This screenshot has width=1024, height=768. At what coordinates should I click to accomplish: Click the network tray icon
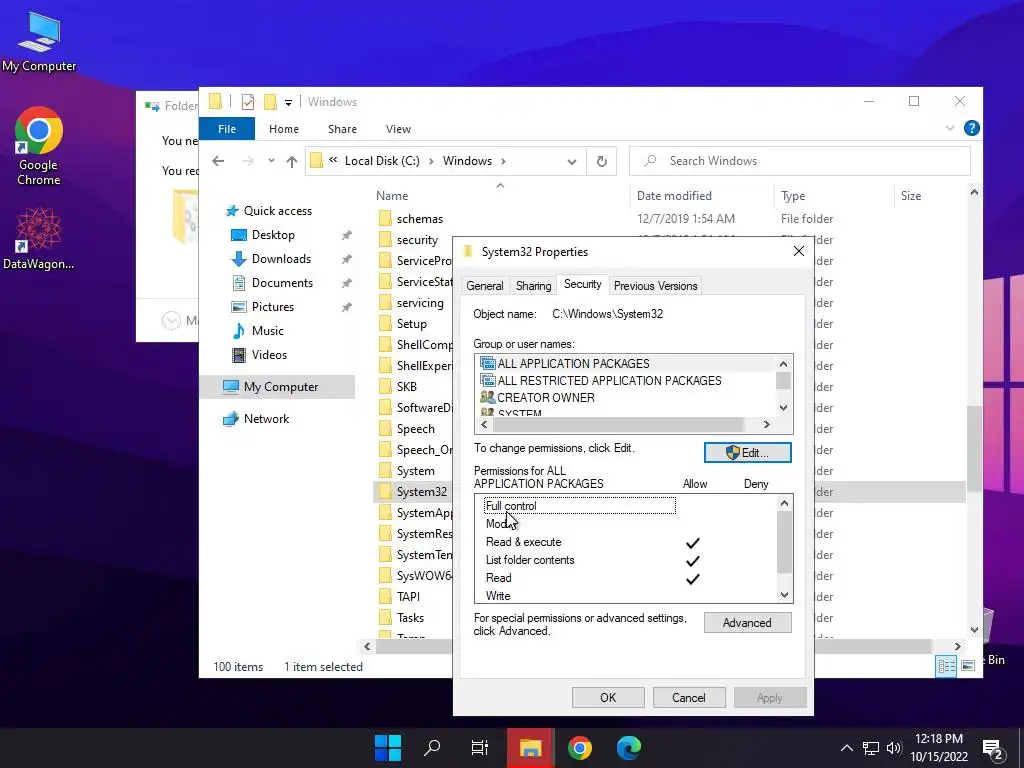click(871, 748)
